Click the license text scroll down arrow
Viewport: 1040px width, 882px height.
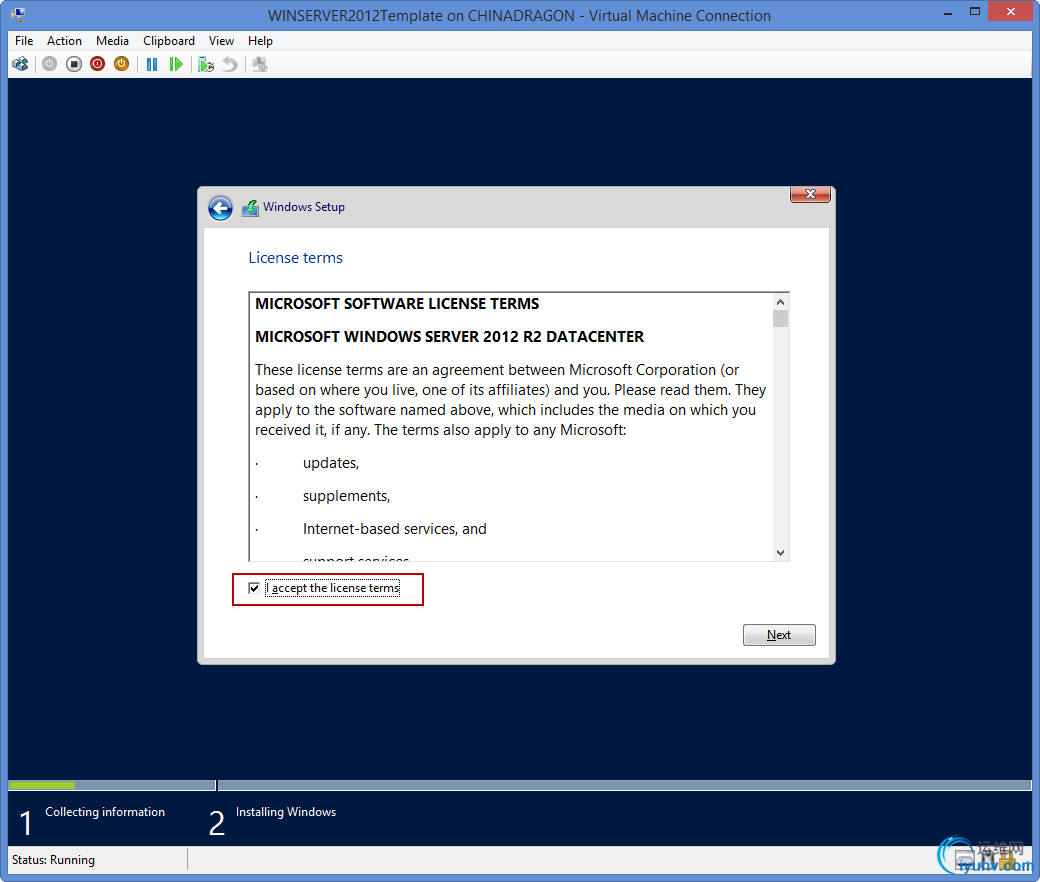781,552
